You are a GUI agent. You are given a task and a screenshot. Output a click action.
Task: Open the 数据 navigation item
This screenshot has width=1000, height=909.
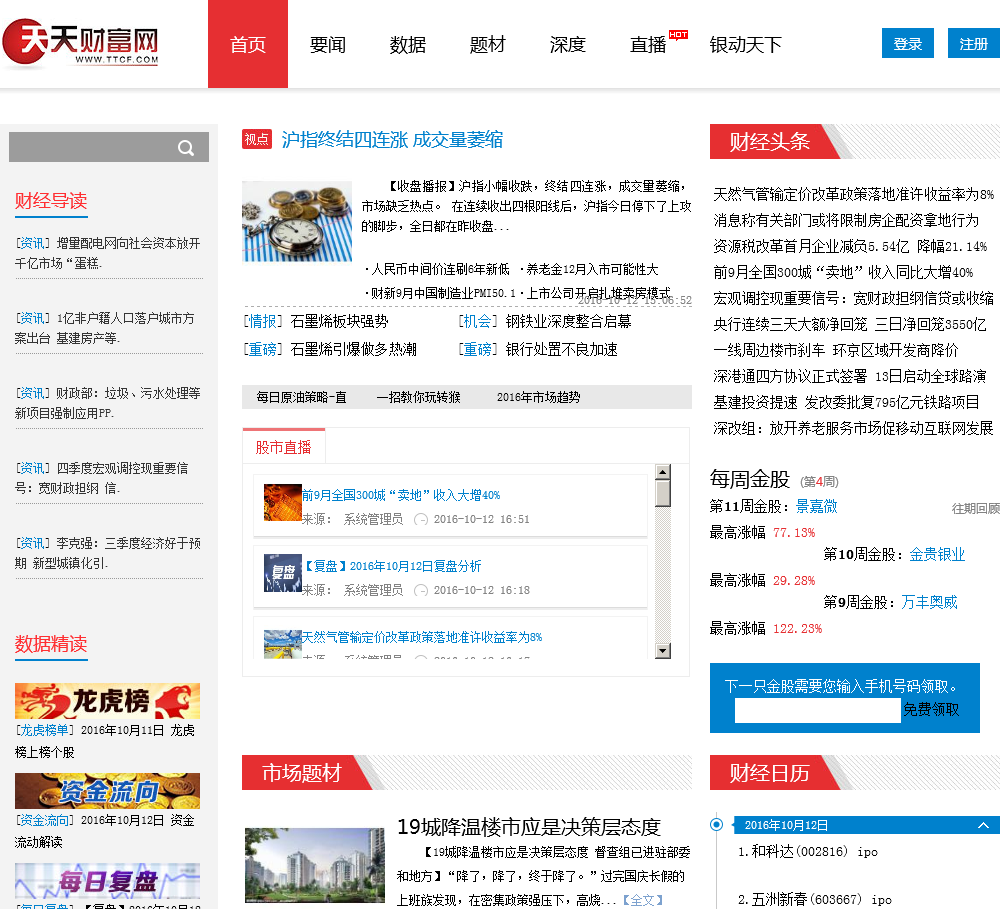(408, 45)
